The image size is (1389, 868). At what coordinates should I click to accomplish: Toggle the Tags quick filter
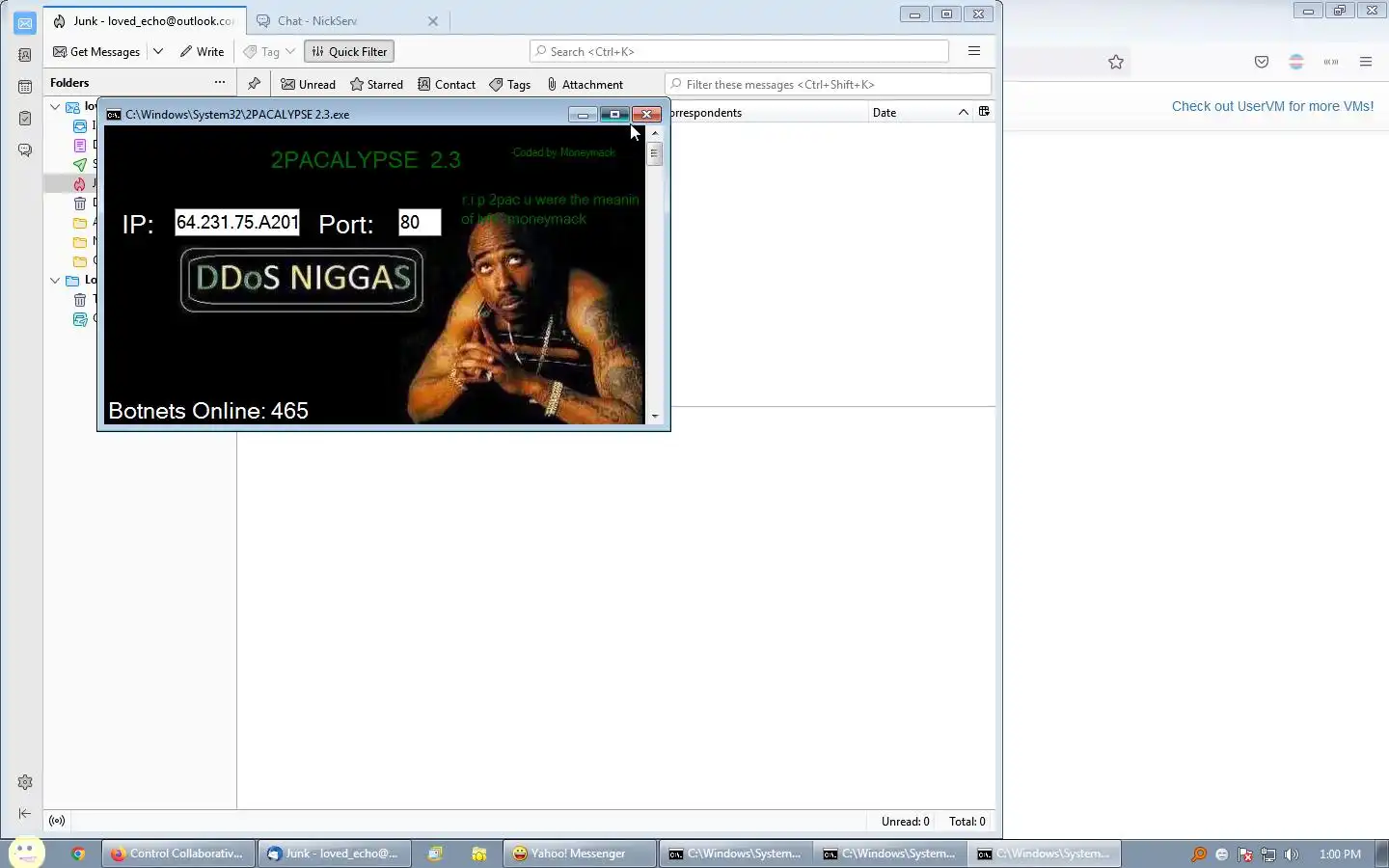tap(510, 85)
